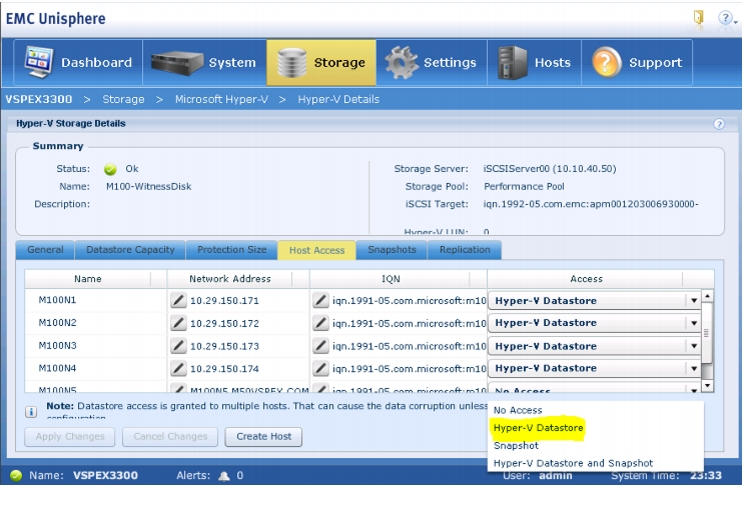Image resolution: width=743 pixels, height=509 pixels.
Task: Switch to the Snapshots tab
Action: click(392, 250)
